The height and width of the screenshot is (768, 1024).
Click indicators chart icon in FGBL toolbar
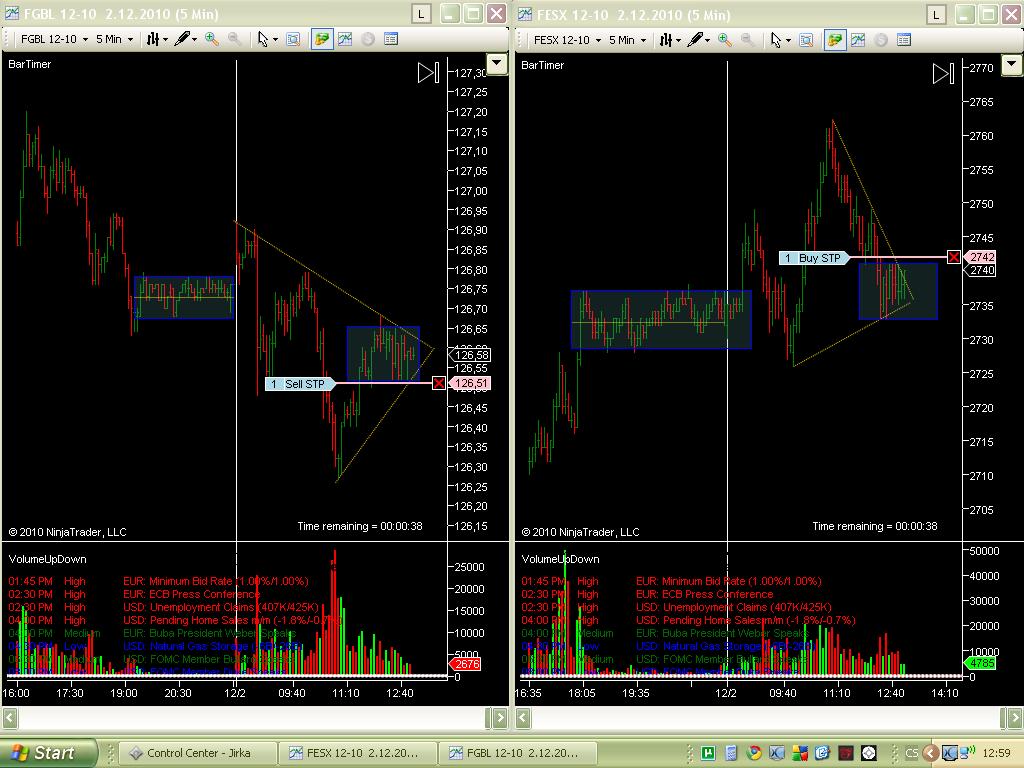[345, 39]
